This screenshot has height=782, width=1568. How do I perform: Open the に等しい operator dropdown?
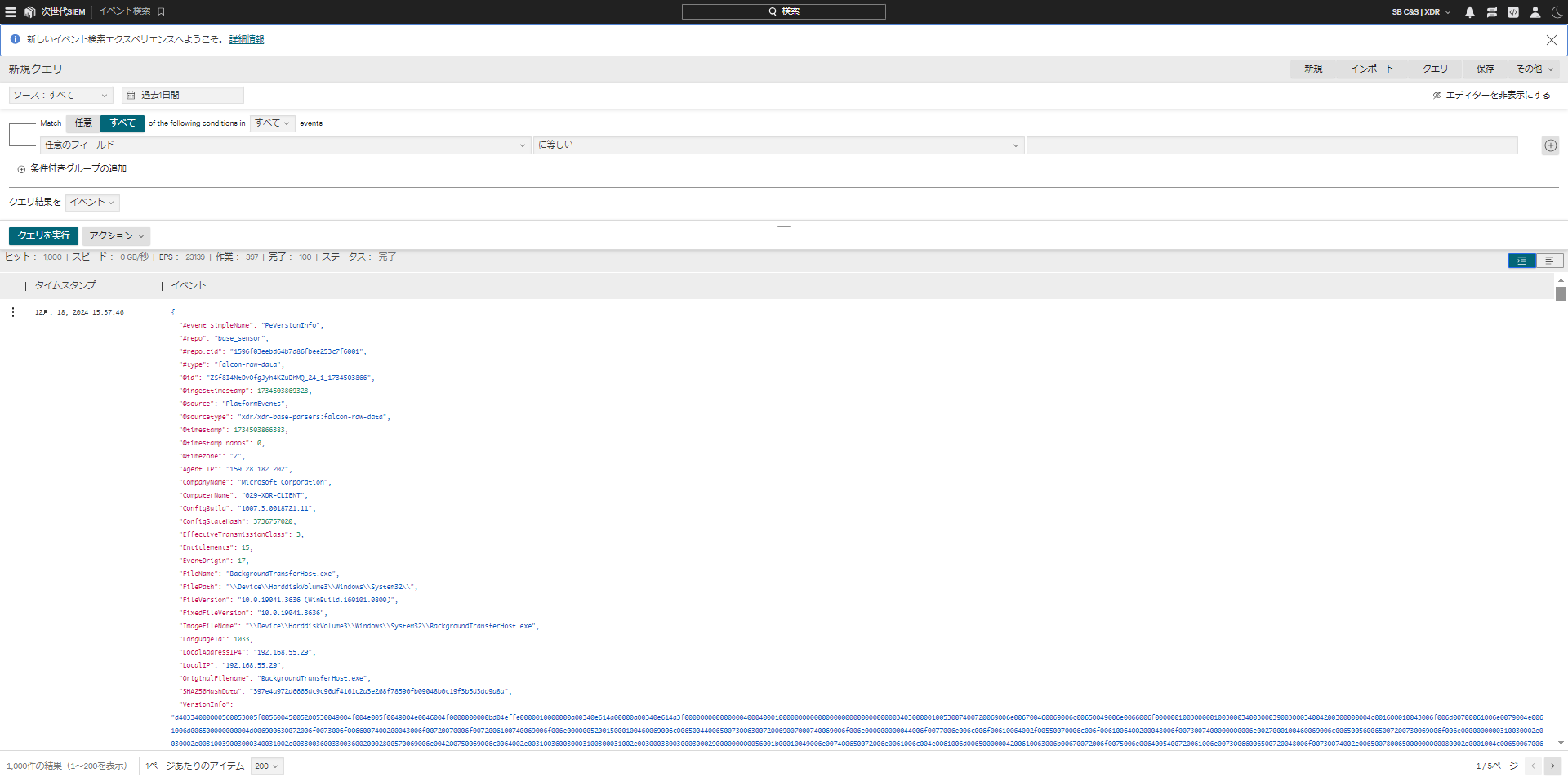778,145
